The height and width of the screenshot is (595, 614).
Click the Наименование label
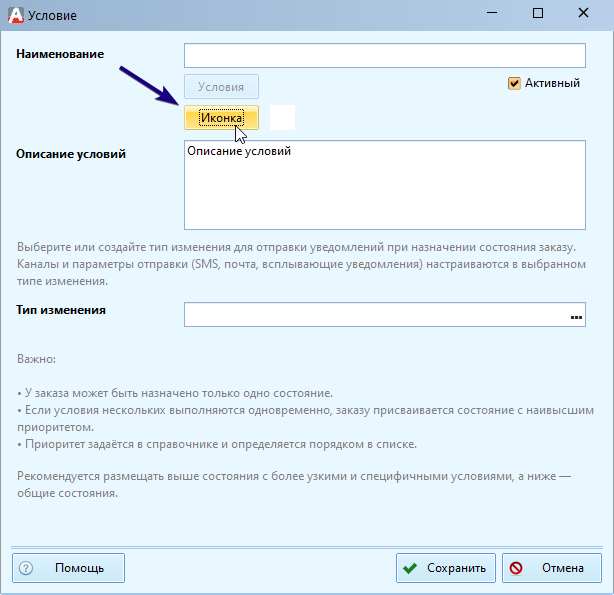tap(60, 54)
